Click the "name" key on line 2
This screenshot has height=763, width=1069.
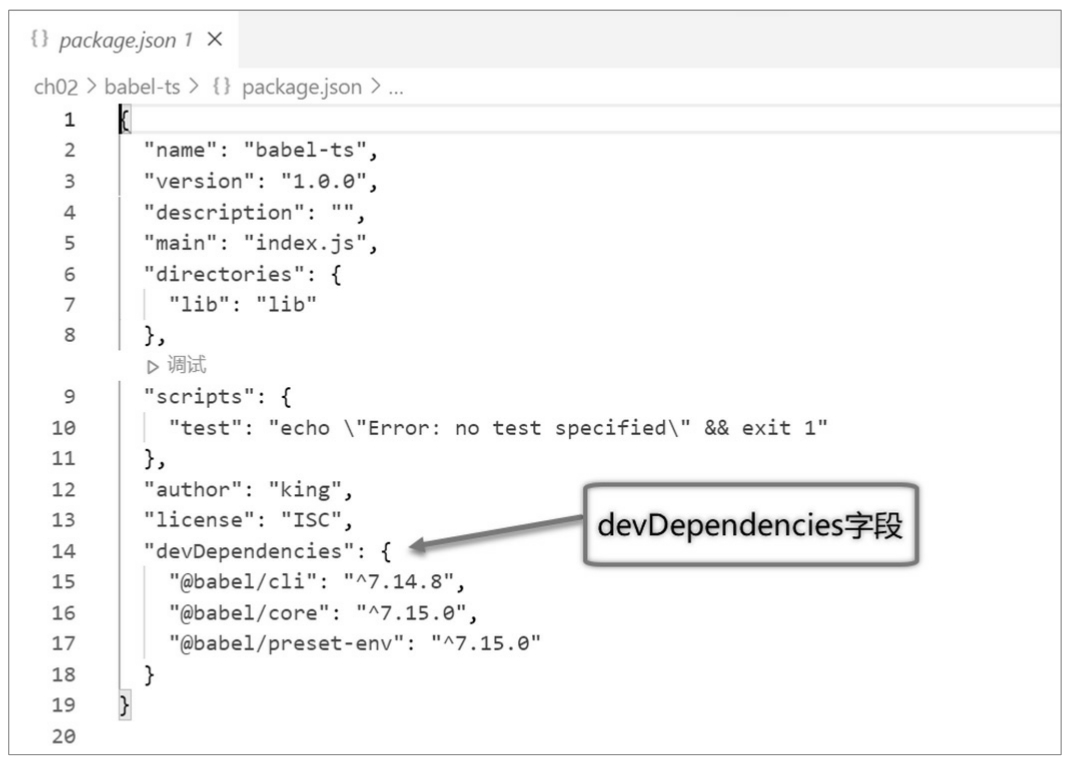pyautogui.click(x=181, y=150)
